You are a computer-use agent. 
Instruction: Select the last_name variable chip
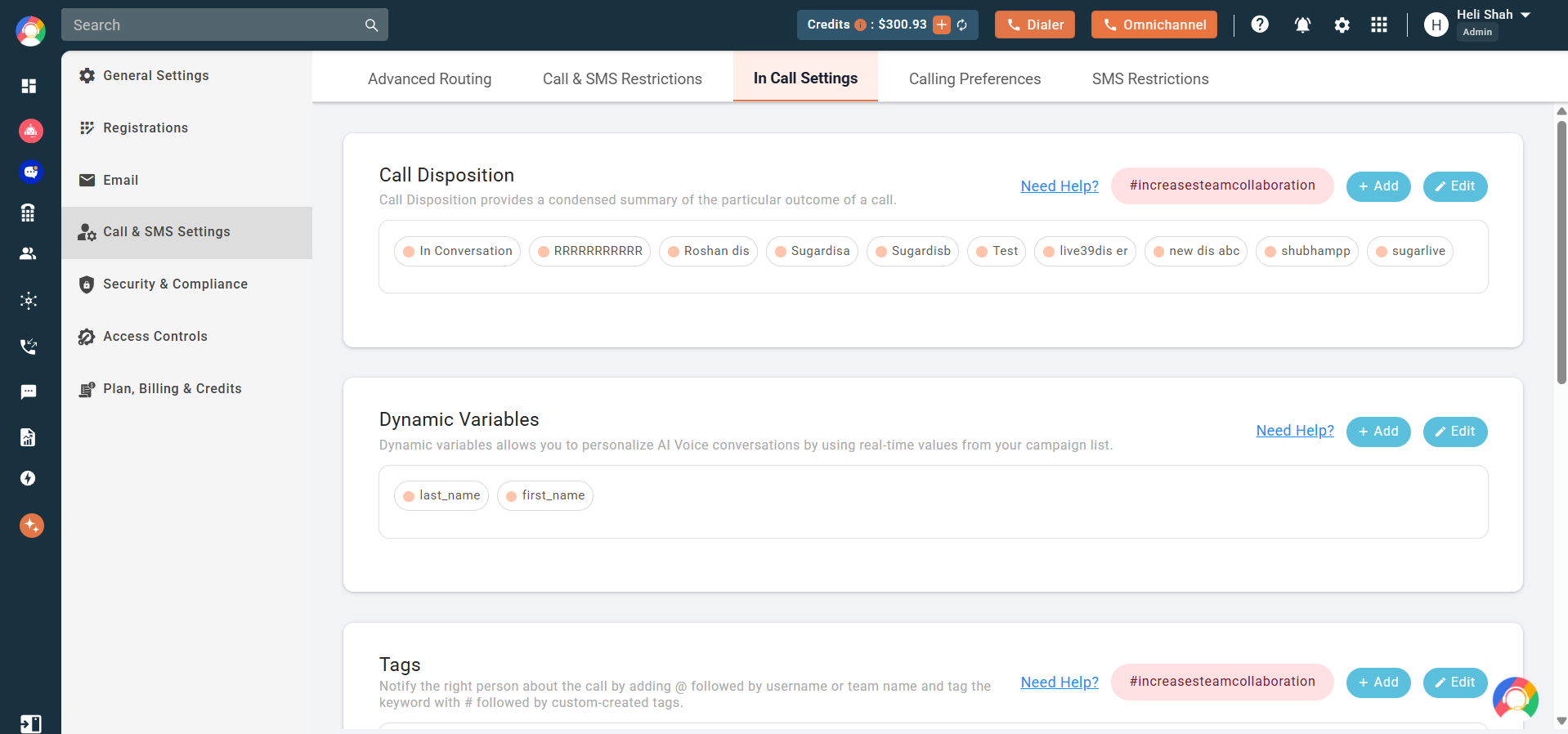(441, 495)
